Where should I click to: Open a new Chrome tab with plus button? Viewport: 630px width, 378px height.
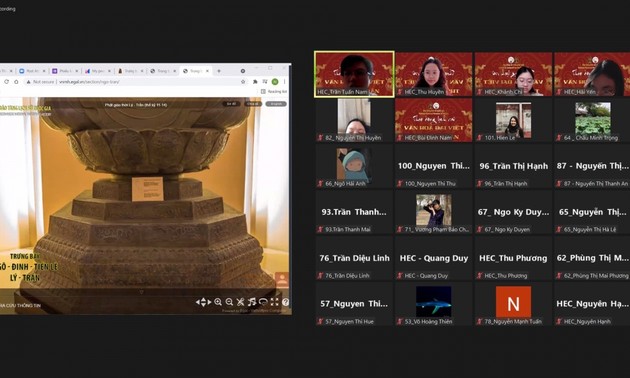pyautogui.click(x=219, y=71)
